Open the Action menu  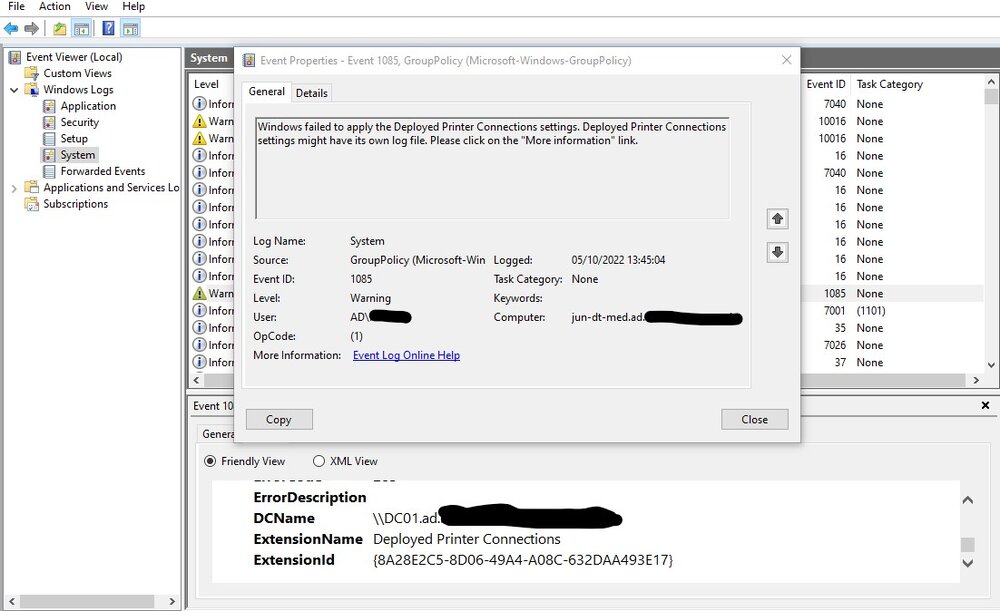click(x=55, y=6)
